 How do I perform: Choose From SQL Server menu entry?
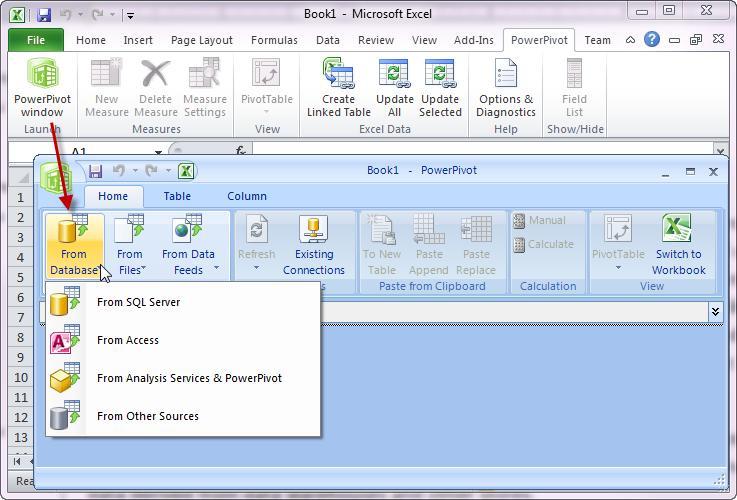coord(183,302)
